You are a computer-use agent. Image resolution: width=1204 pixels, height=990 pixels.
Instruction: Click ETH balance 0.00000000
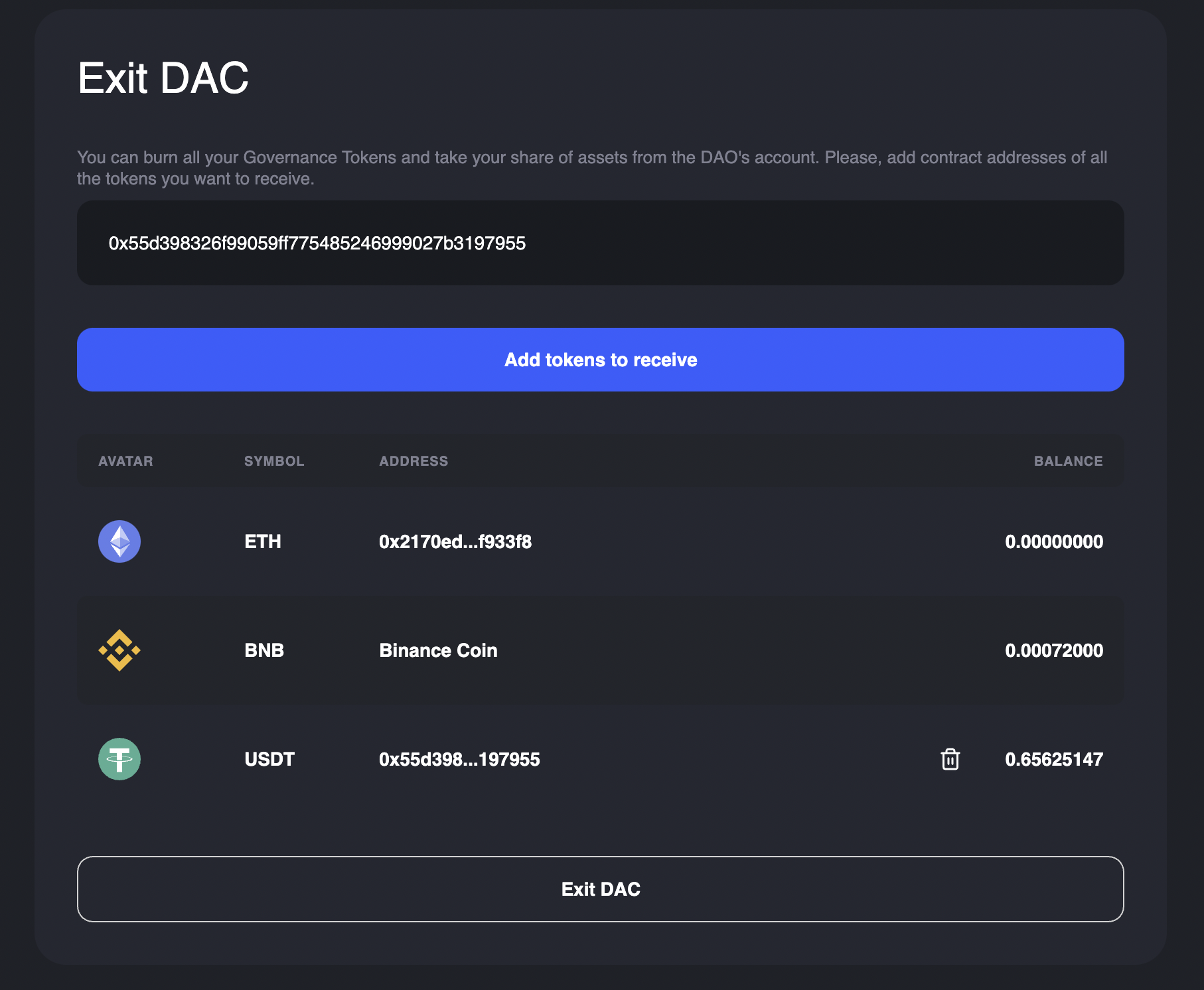[1054, 541]
